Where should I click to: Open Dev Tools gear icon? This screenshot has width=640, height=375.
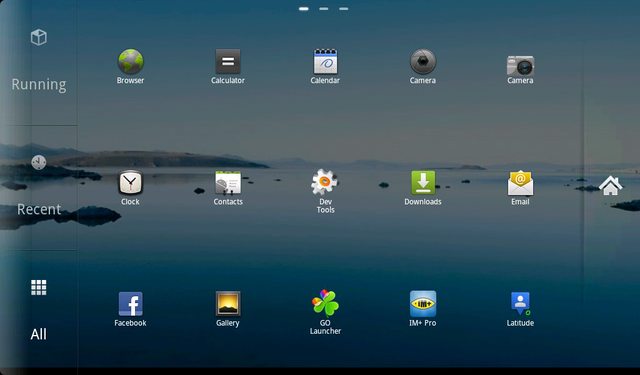click(325, 182)
